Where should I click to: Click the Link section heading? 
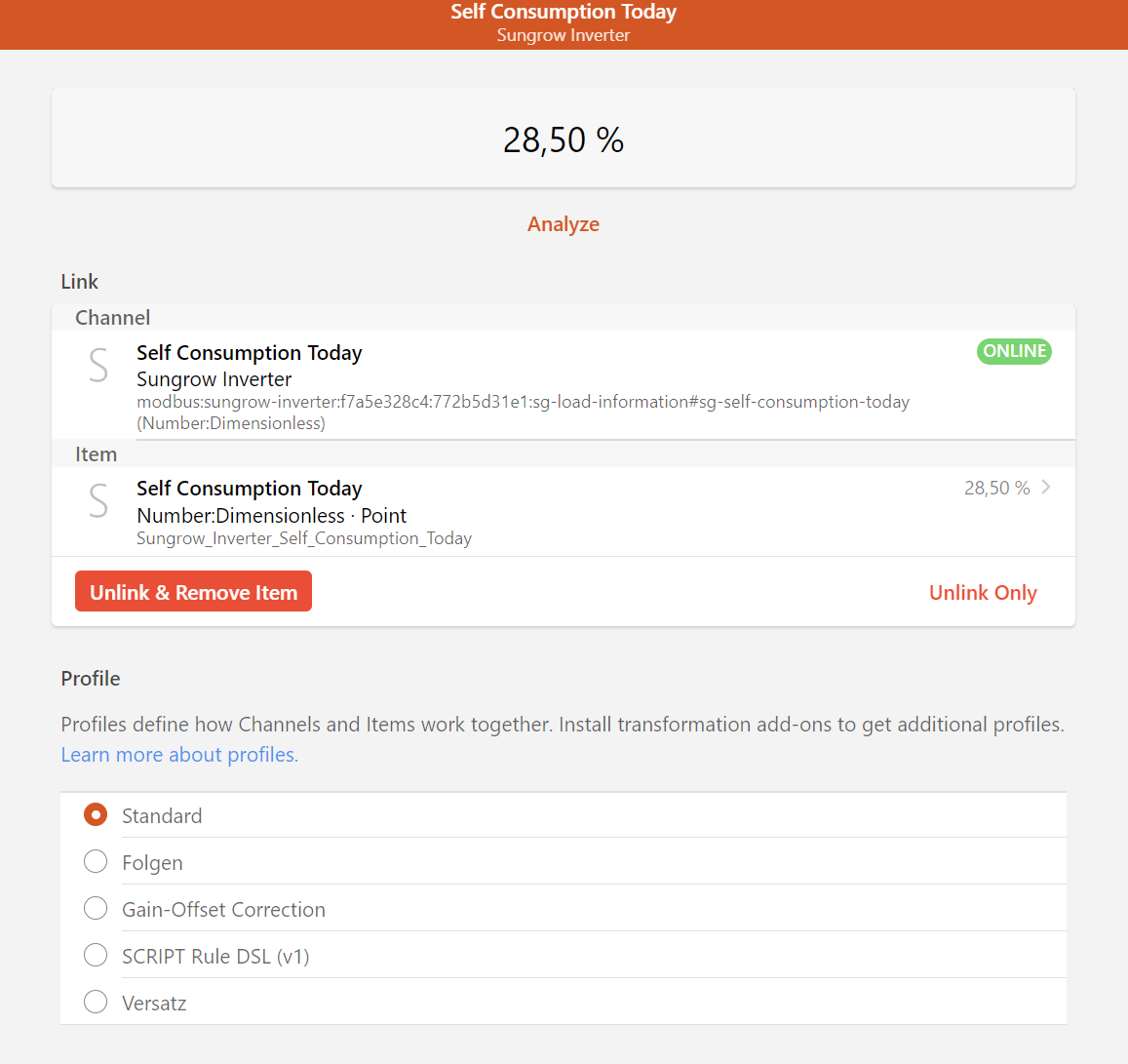point(79,281)
